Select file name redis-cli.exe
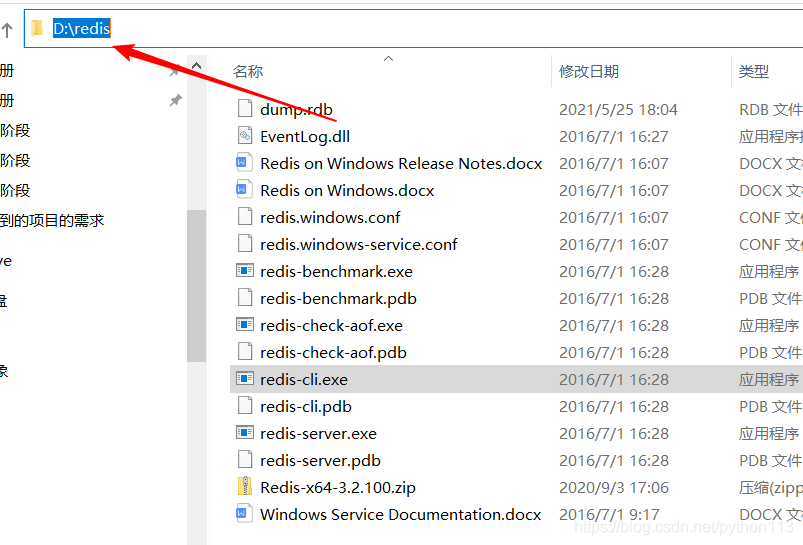Image resolution: width=803 pixels, height=545 pixels. coord(304,380)
